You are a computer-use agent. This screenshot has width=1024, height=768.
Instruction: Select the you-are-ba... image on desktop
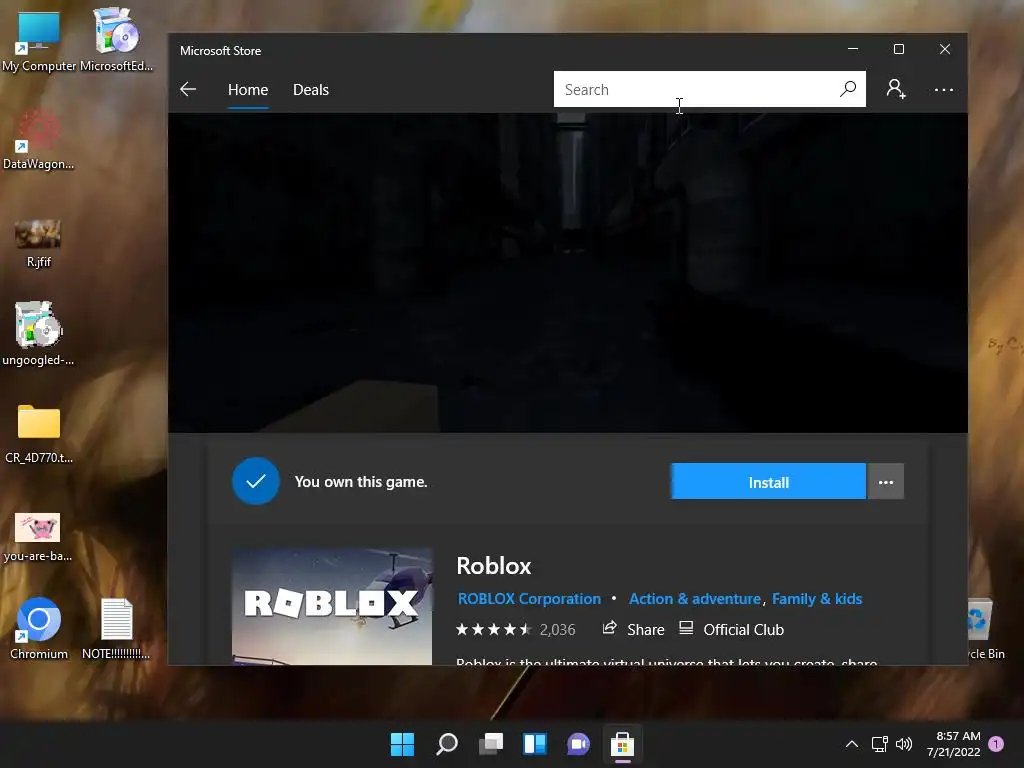[38, 537]
